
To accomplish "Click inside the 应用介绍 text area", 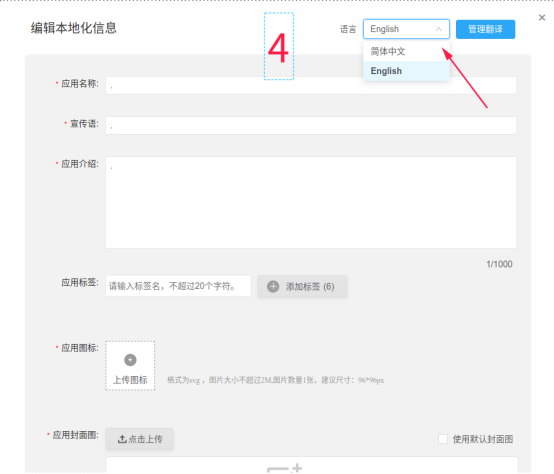I will pos(311,202).
